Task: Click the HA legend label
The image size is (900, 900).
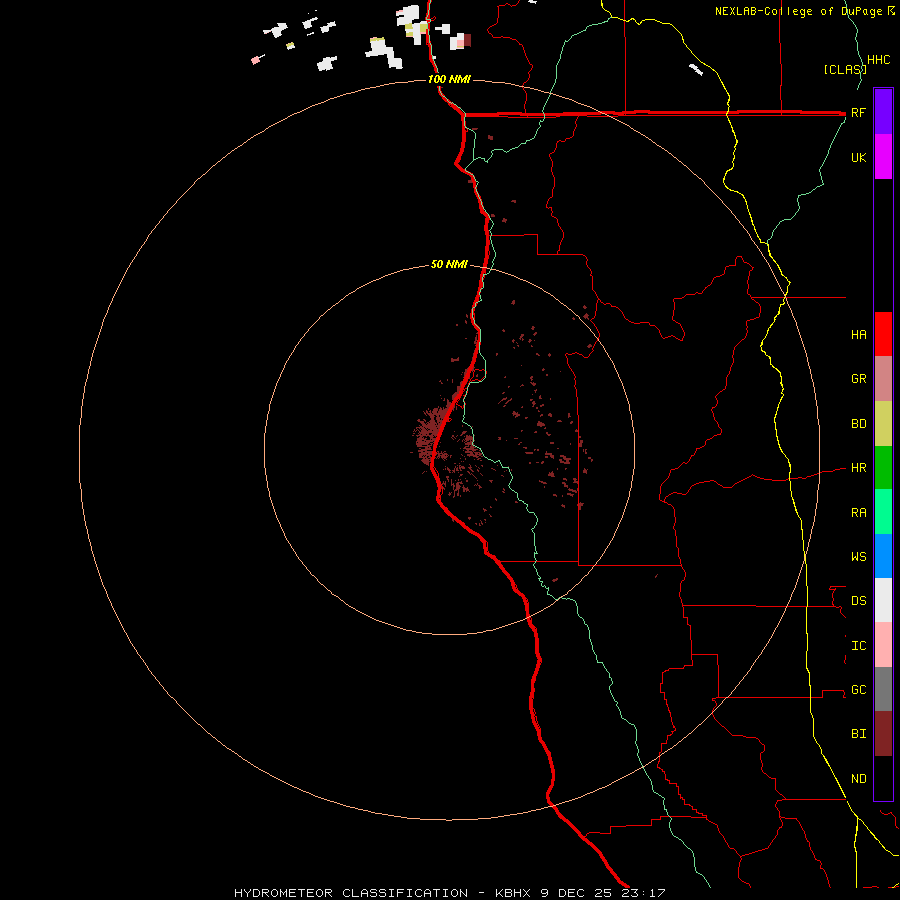Action: pos(858,334)
